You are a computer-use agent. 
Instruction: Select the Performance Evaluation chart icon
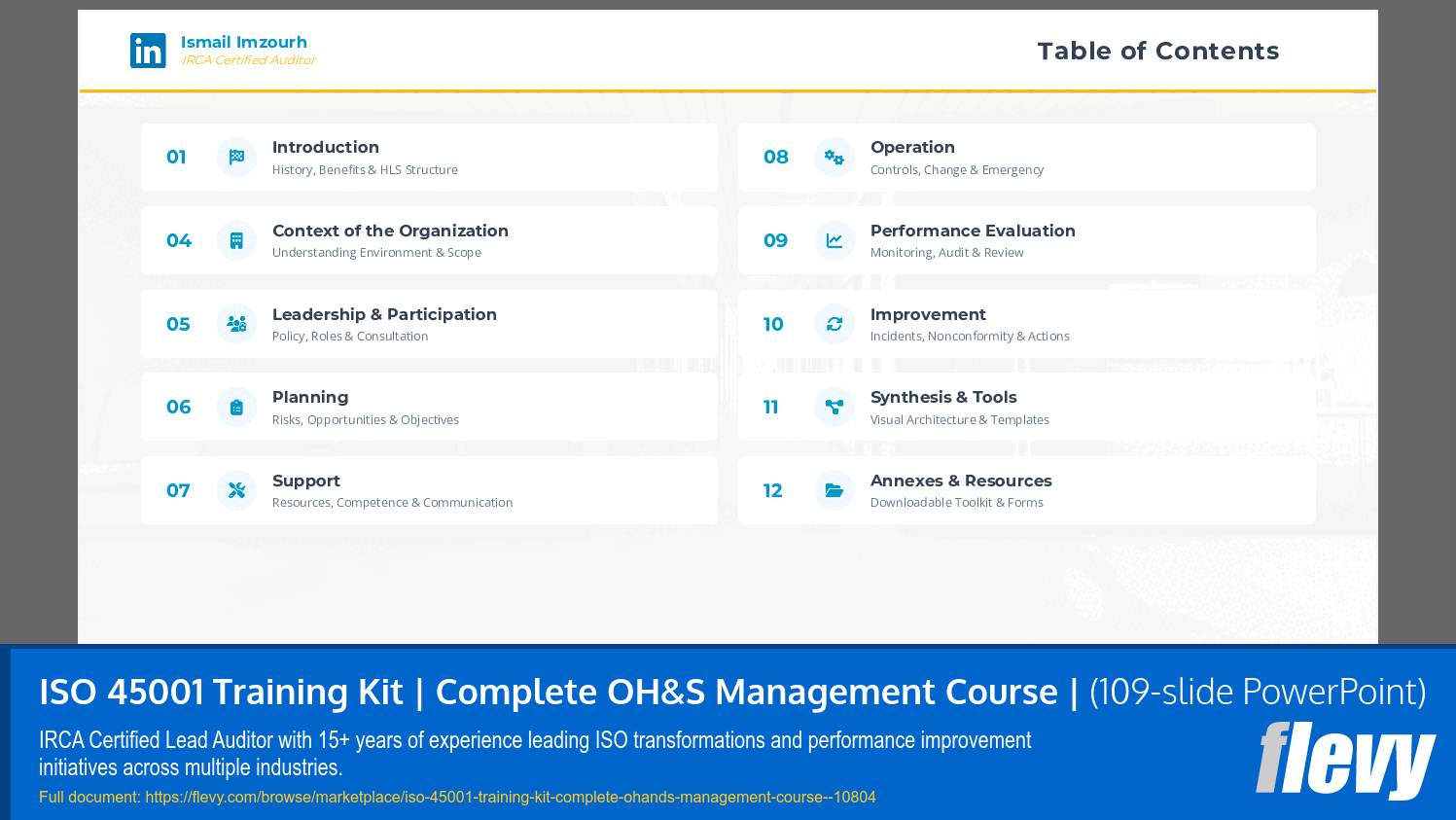coord(834,240)
